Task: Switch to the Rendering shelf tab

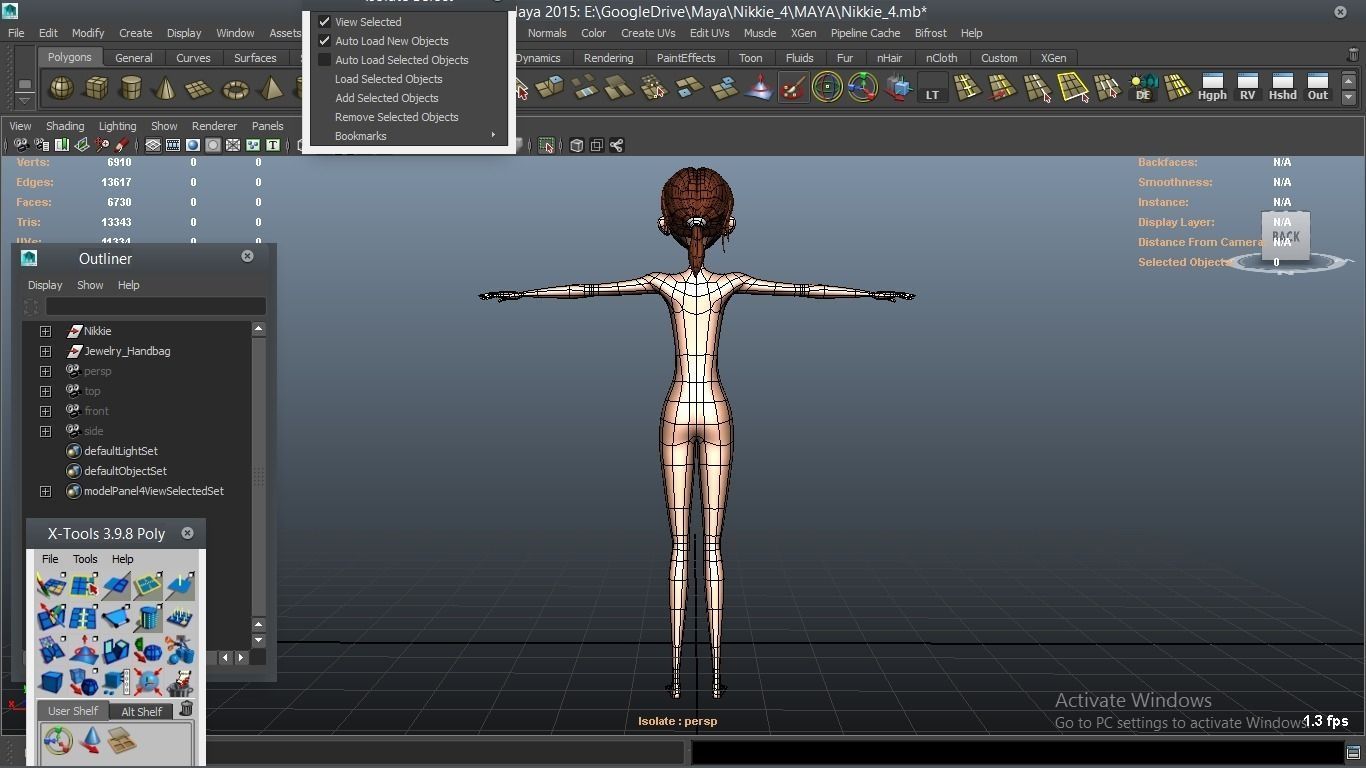Action: coord(608,58)
